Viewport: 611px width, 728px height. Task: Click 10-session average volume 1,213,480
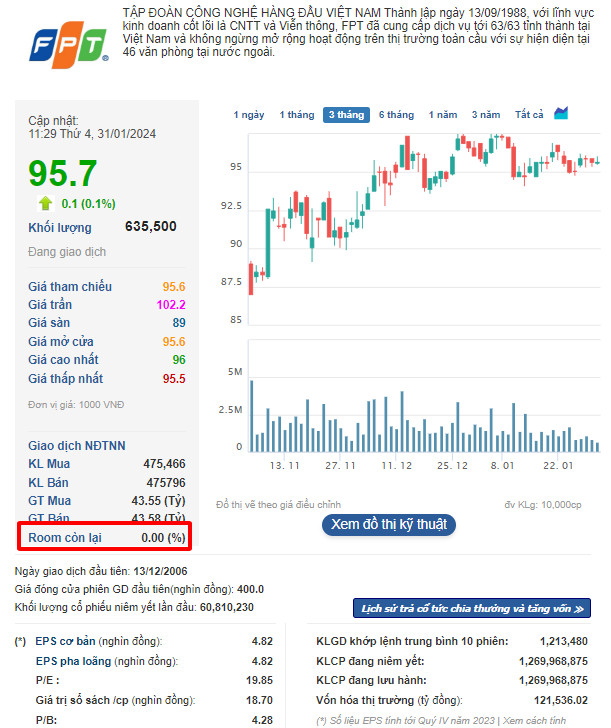click(x=564, y=641)
